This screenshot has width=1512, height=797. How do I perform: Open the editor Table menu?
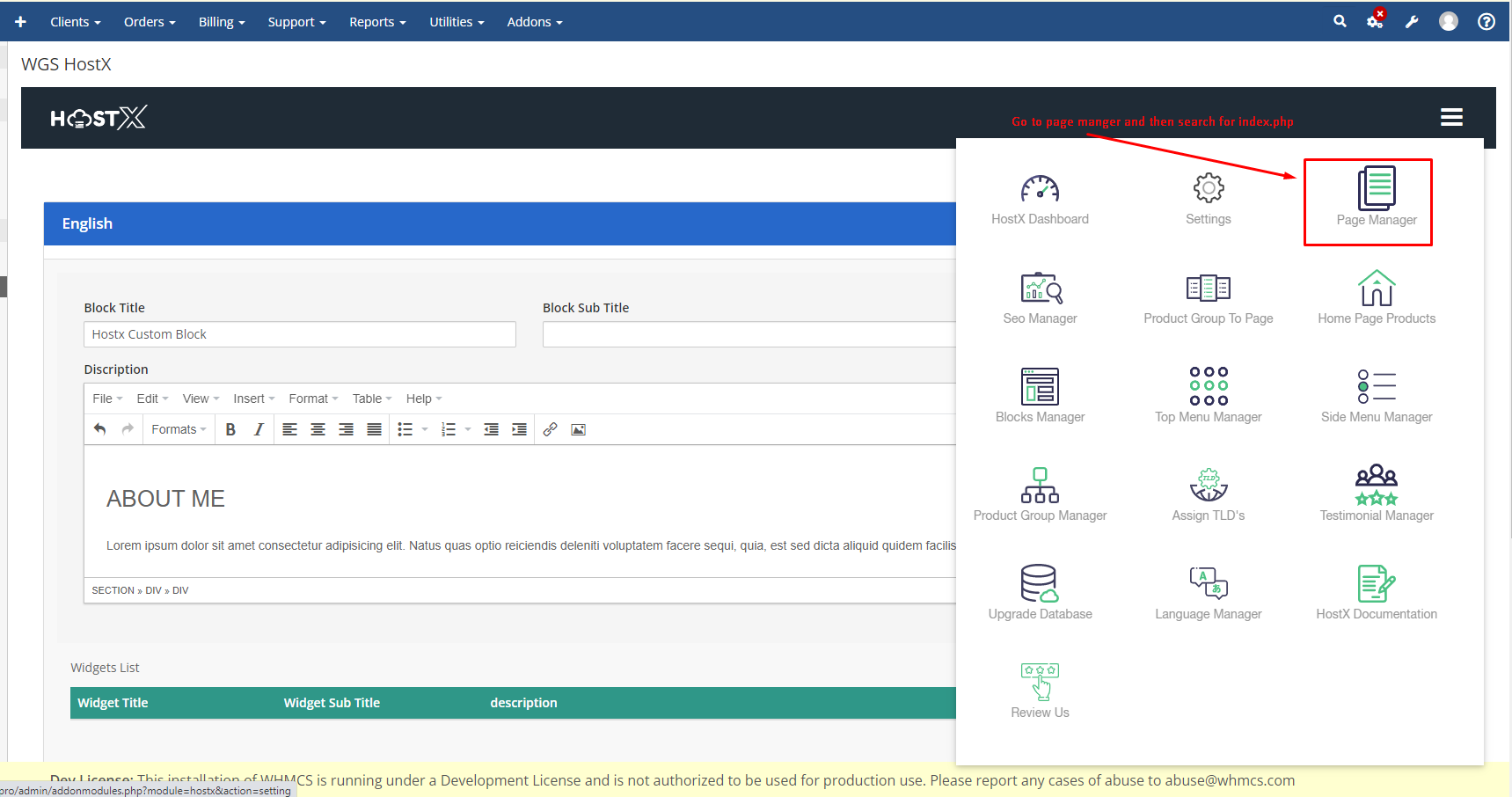372,398
